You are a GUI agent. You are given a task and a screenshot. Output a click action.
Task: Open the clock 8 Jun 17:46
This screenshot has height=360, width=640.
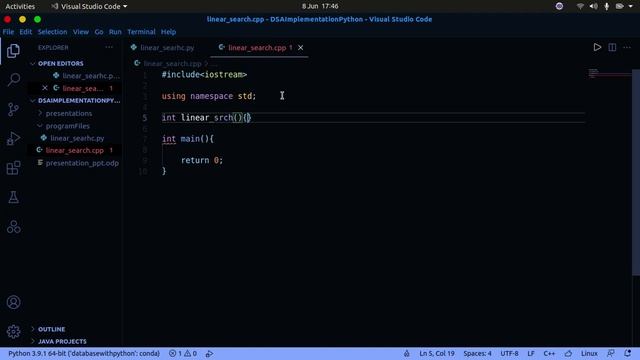(320, 6)
